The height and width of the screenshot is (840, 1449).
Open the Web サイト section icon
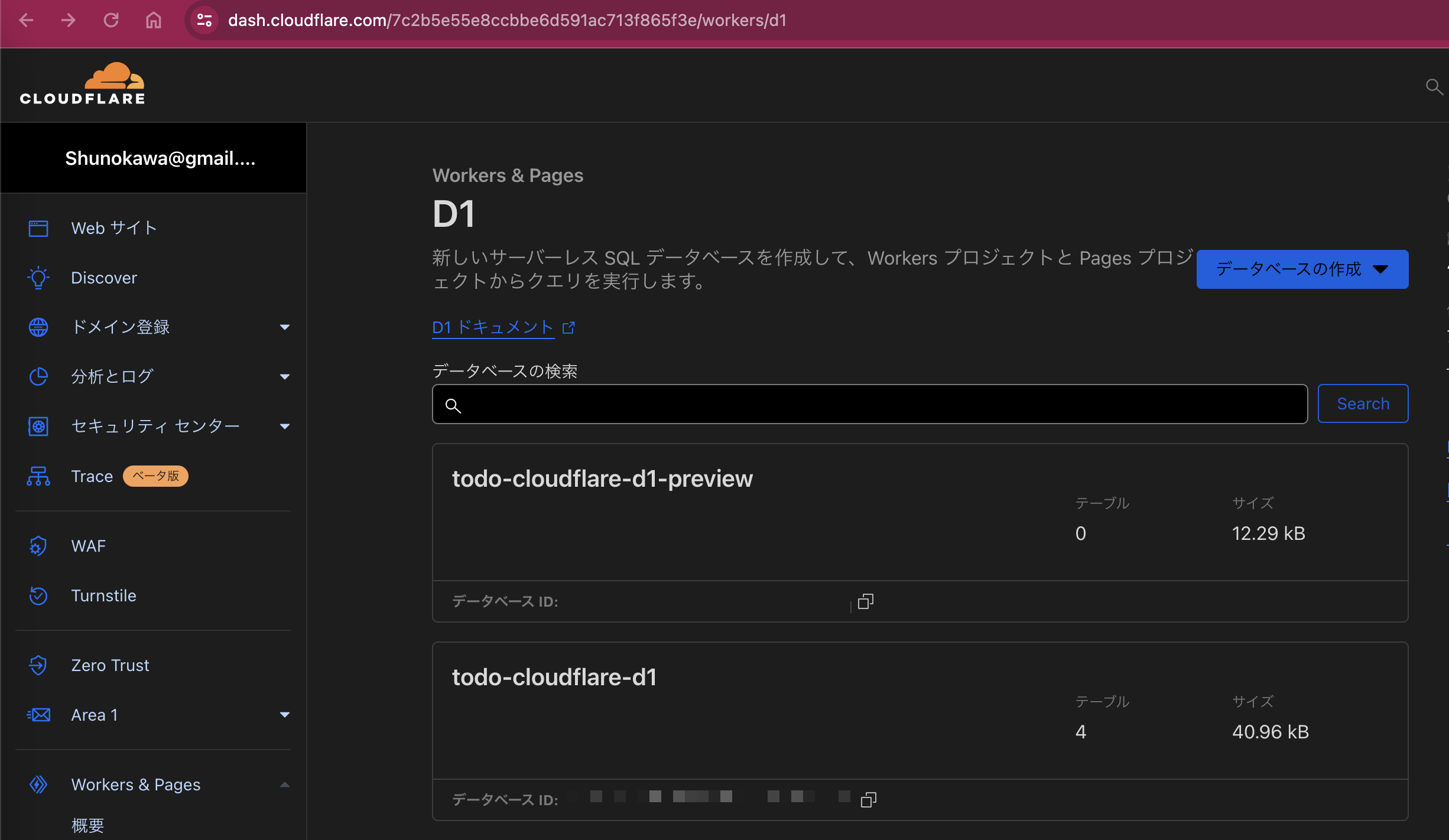(38, 228)
